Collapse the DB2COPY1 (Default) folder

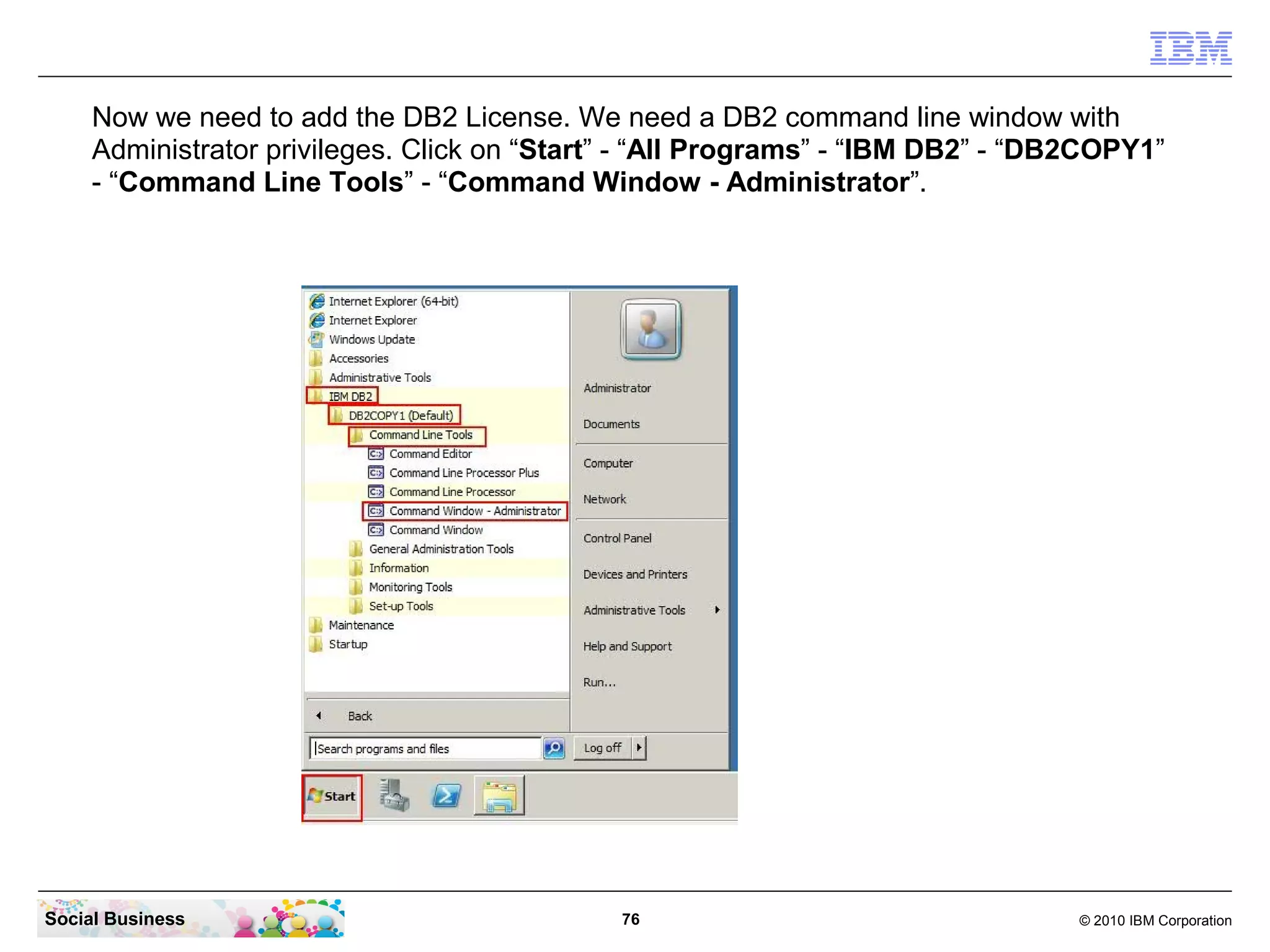tap(394, 415)
